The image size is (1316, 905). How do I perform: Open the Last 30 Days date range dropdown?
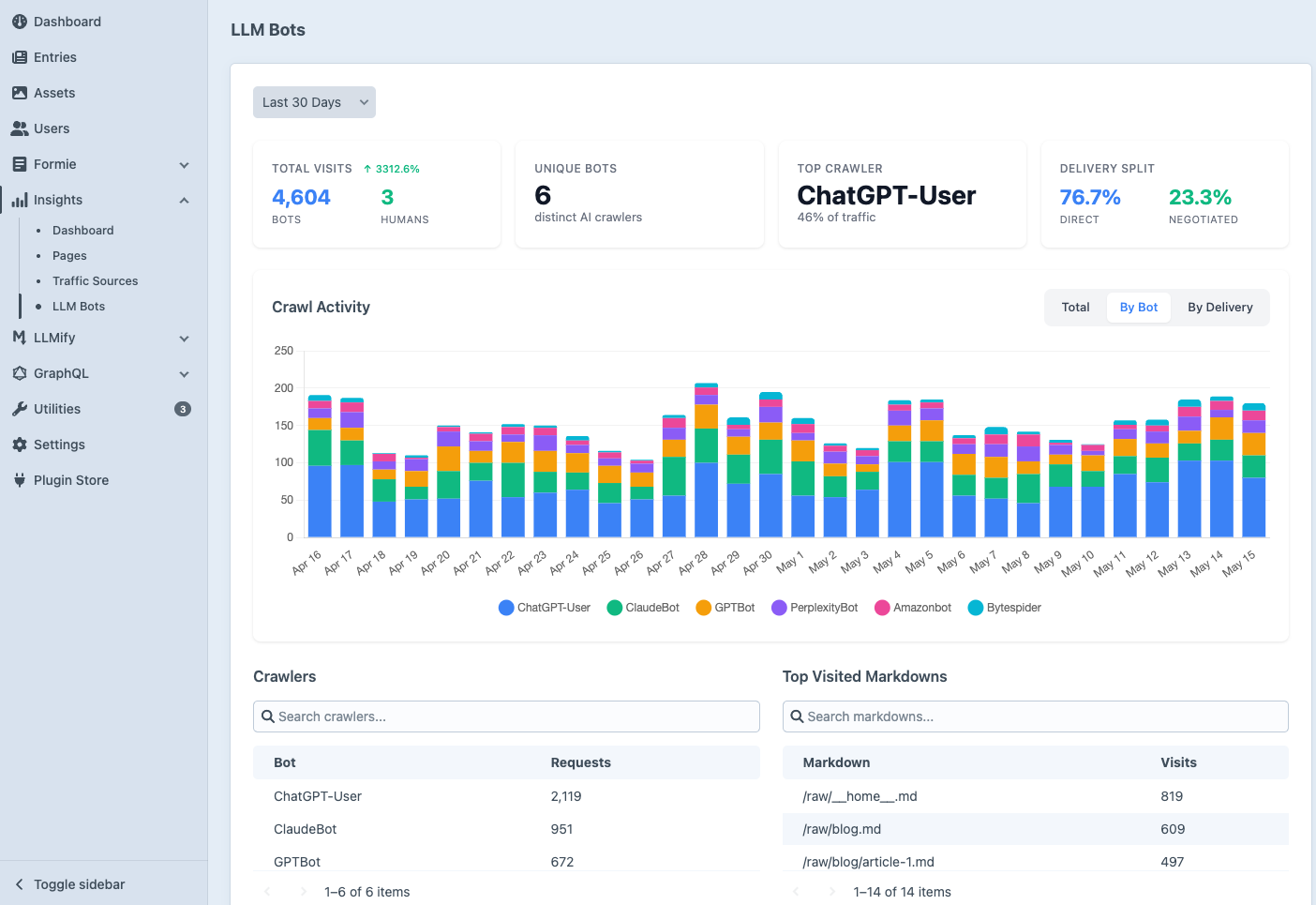coord(314,102)
